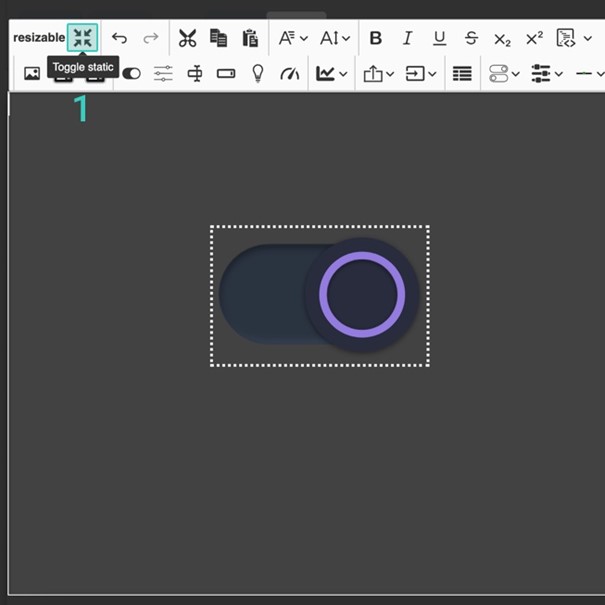This screenshot has width=605, height=605.
Task: Undo the last action
Action: point(119,38)
